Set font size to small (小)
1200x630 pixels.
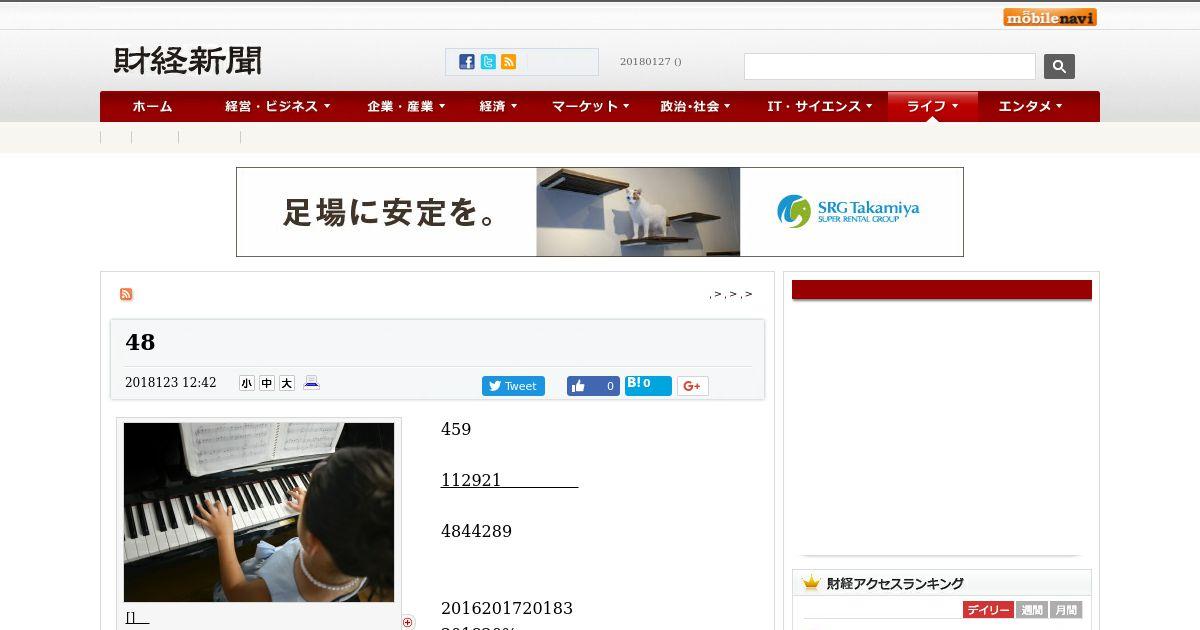click(247, 383)
